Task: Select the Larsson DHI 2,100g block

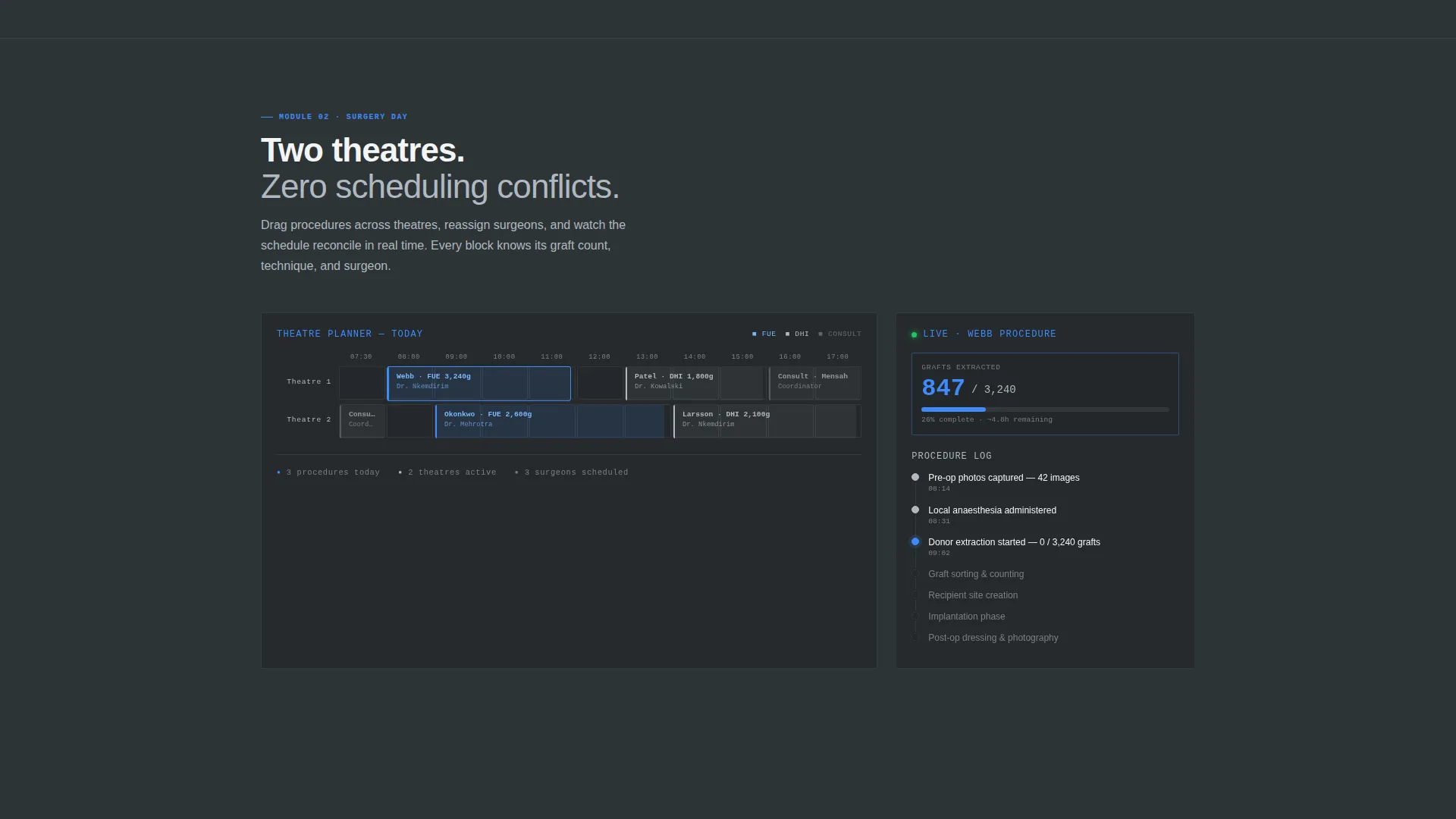Action: 764,422
